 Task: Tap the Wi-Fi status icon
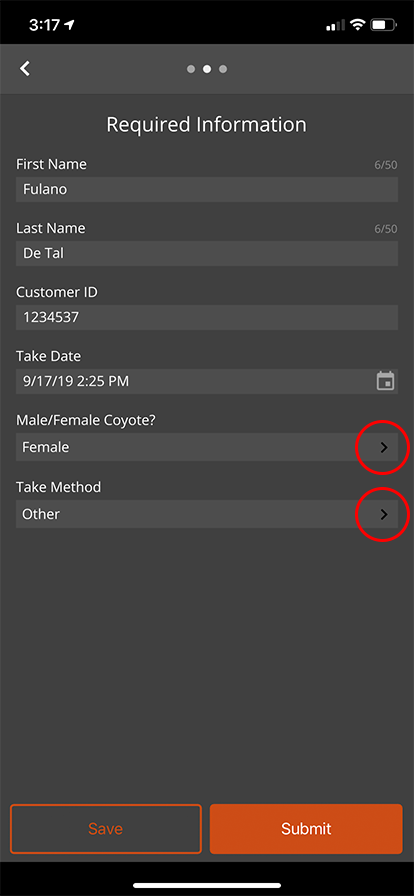click(x=358, y=25)
